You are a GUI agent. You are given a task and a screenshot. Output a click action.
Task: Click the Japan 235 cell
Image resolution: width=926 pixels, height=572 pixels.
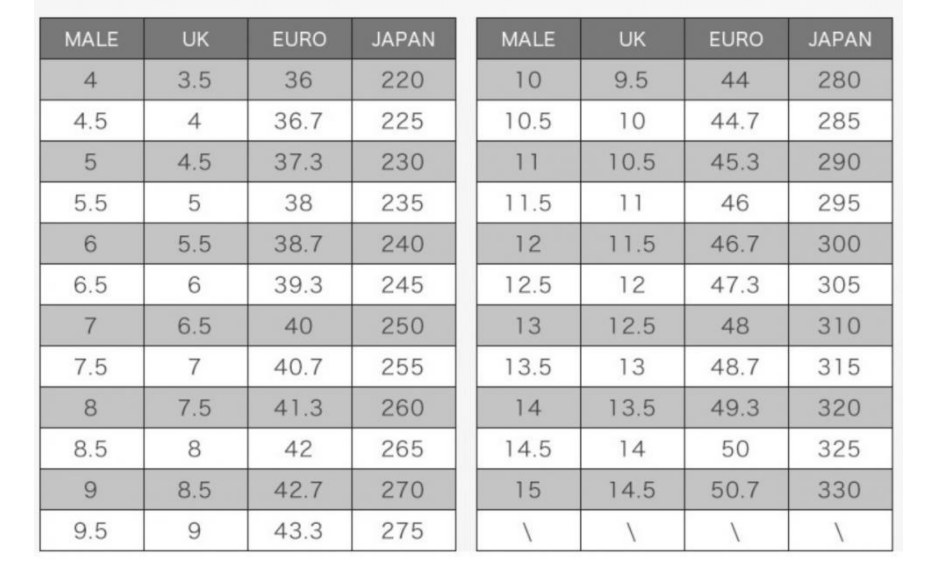[403, 203]
